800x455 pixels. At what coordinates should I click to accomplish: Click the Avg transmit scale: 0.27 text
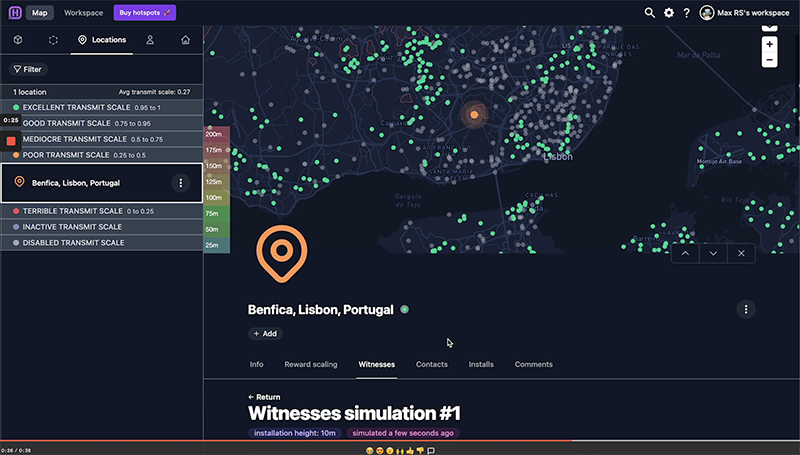[x=155, y=92]
